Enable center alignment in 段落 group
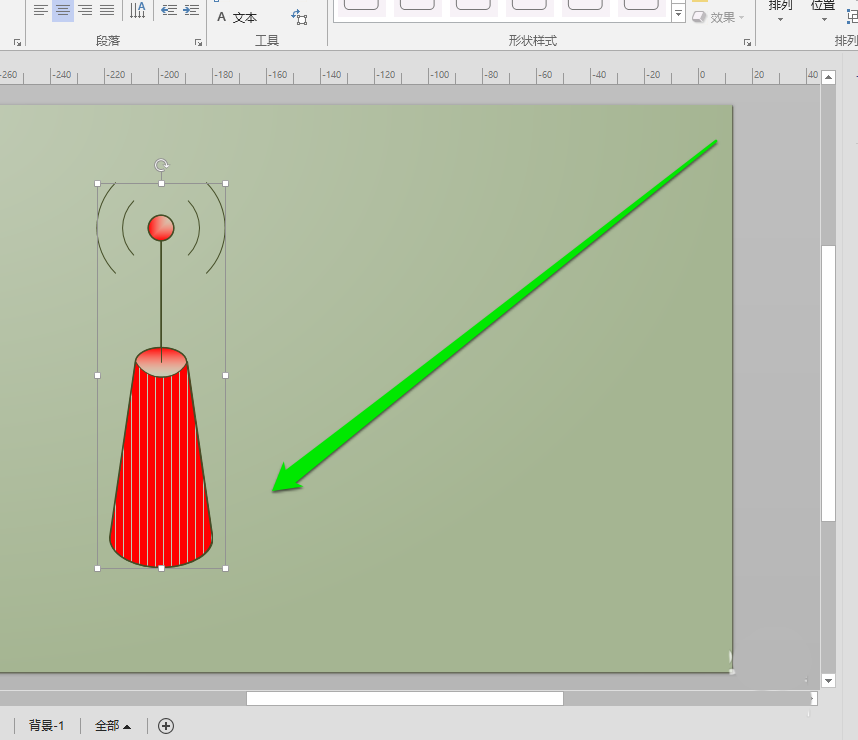This screenshot has height=740, width=858. [62, 10]
